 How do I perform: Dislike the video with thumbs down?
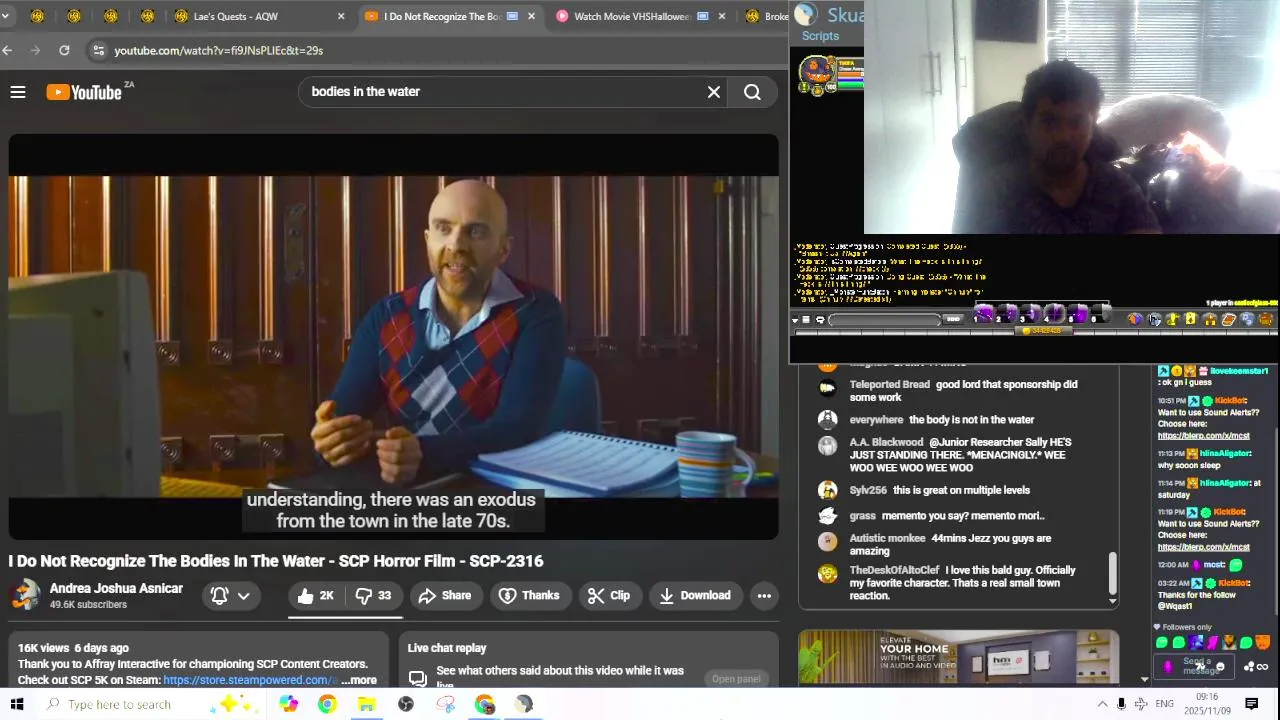click(373, 596)
